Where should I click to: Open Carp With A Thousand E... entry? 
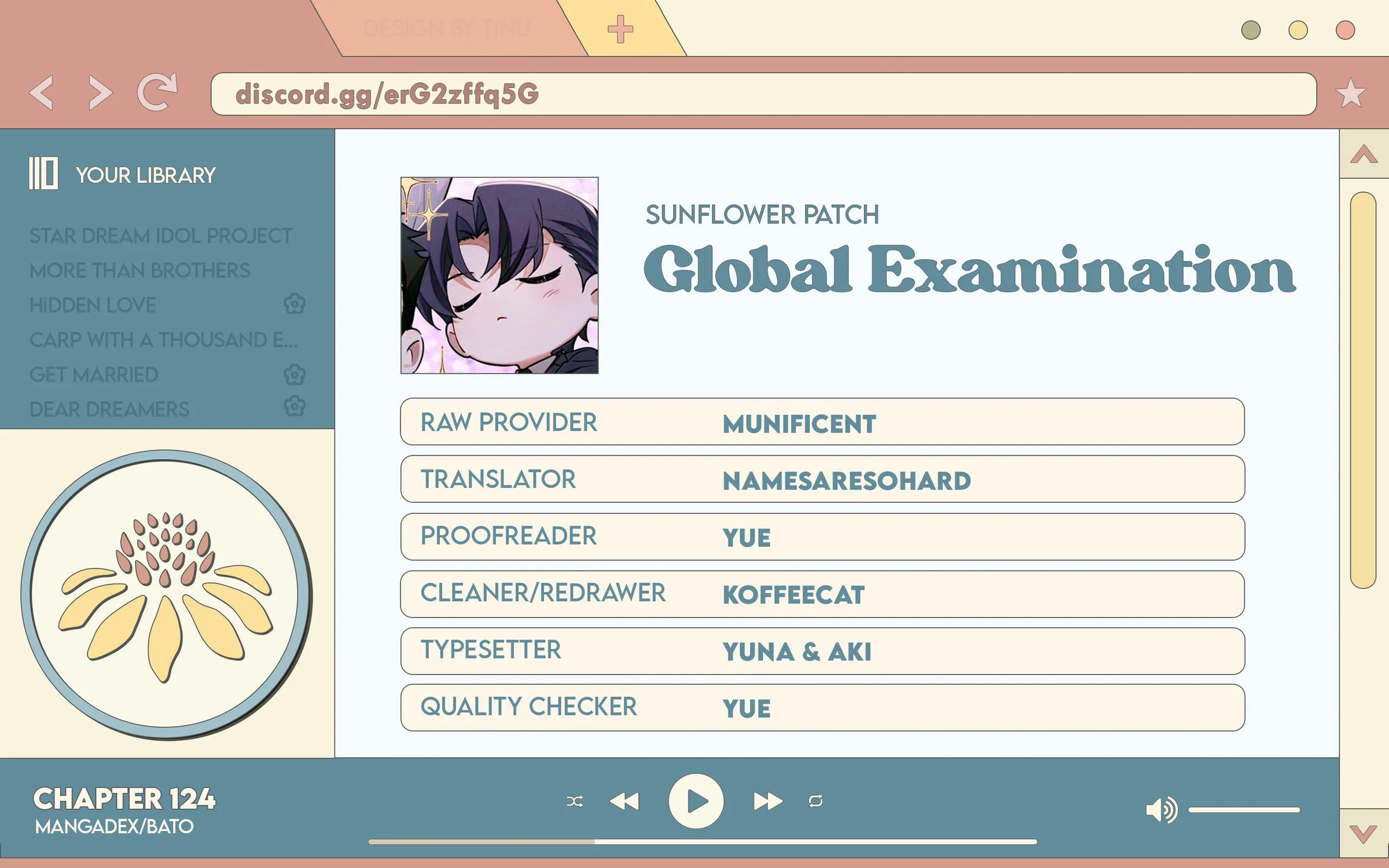click(x=164, y=340)
